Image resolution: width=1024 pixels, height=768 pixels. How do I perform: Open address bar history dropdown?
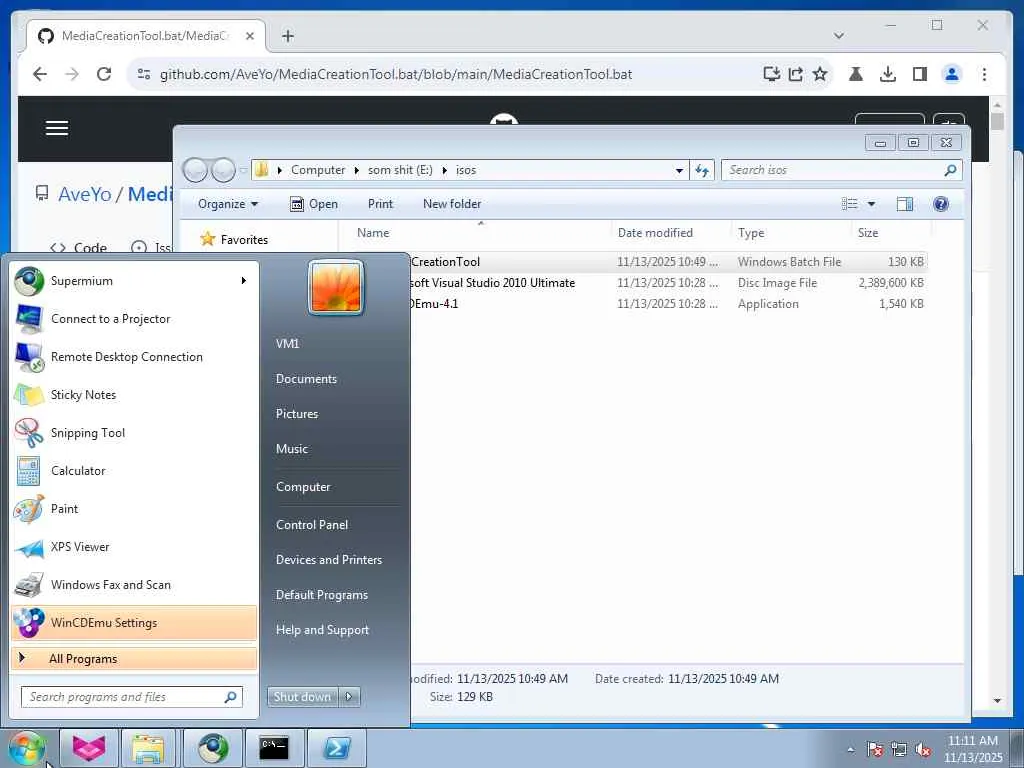click(679, 170)
